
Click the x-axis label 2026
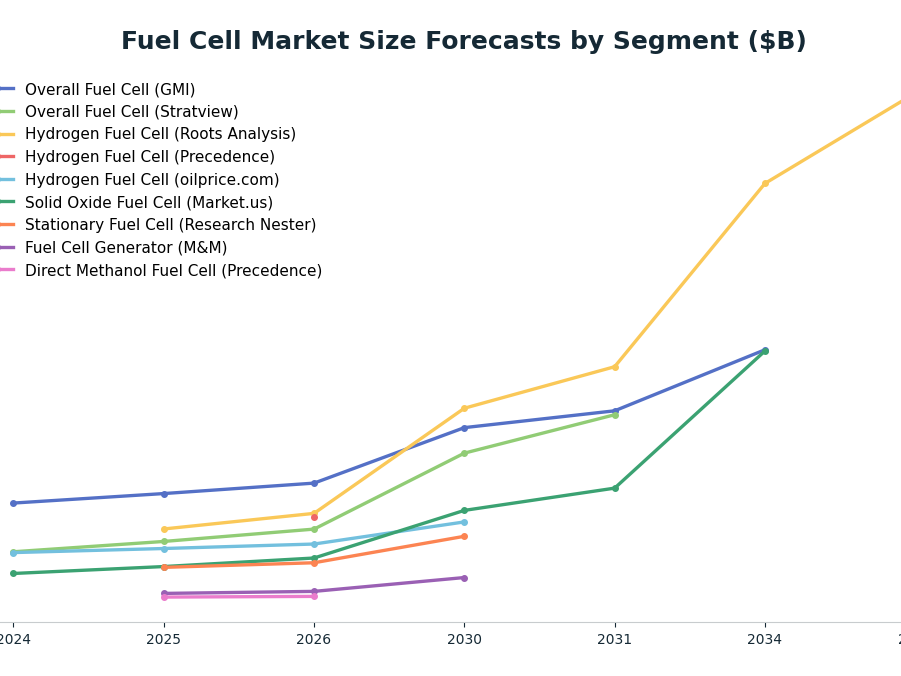[x=314, y=639]
